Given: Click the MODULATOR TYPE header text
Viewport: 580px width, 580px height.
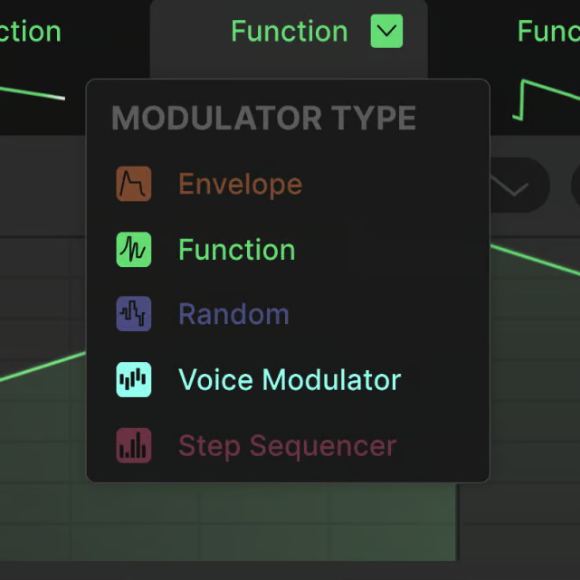Looking at the screenshot, I should tap(264, 118).
